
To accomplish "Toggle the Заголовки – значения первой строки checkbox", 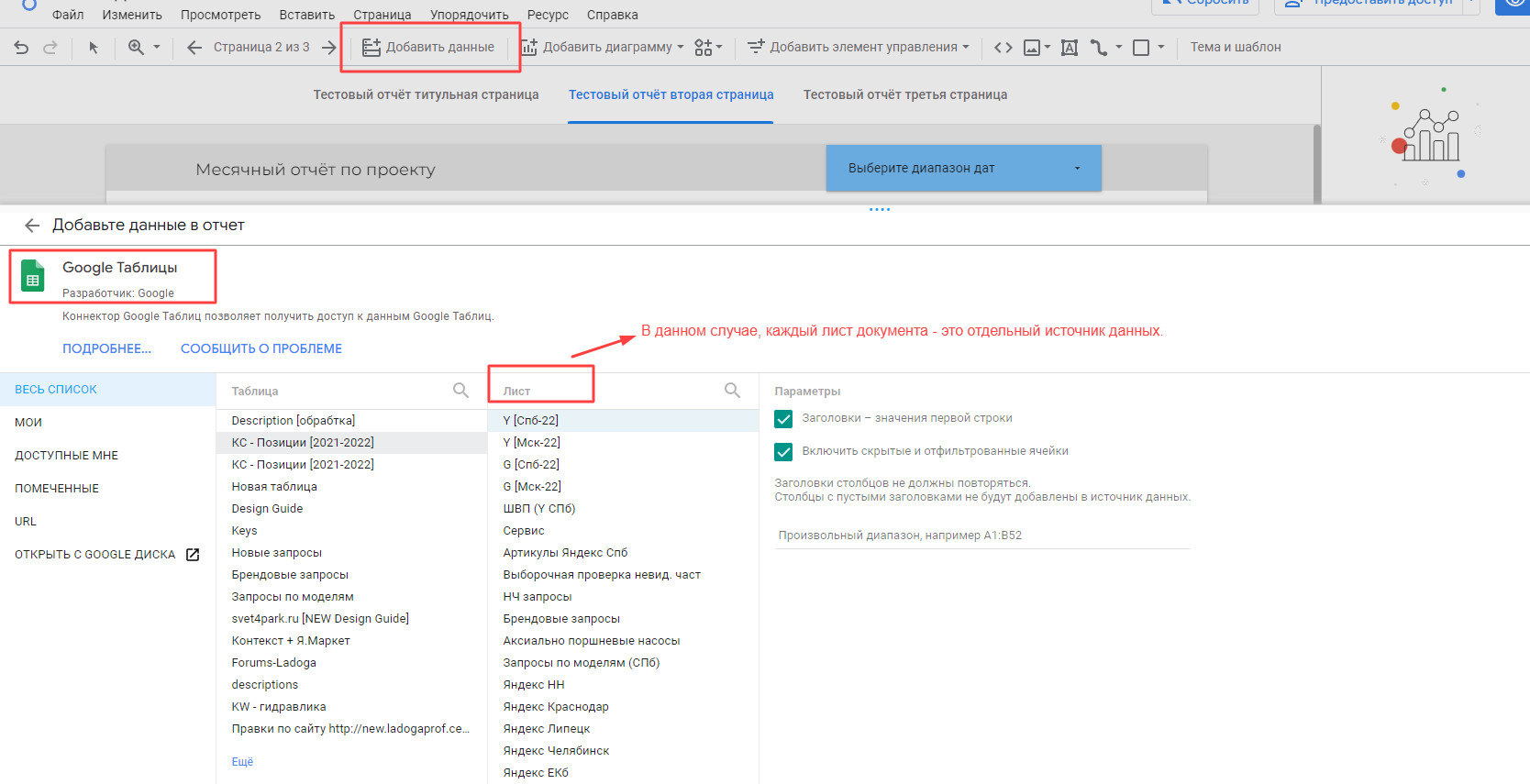I will 783,419.
